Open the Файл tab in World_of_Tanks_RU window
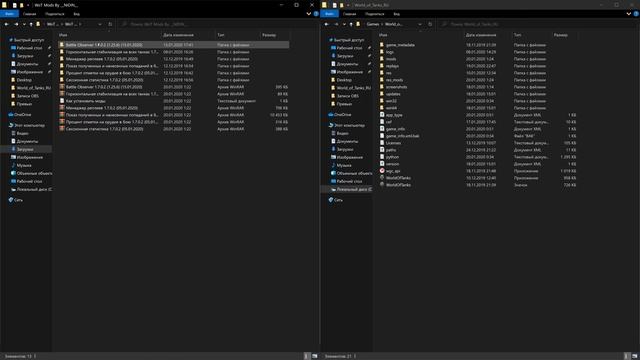The height and width of the screenshot is (360, 640). [329, 14]
